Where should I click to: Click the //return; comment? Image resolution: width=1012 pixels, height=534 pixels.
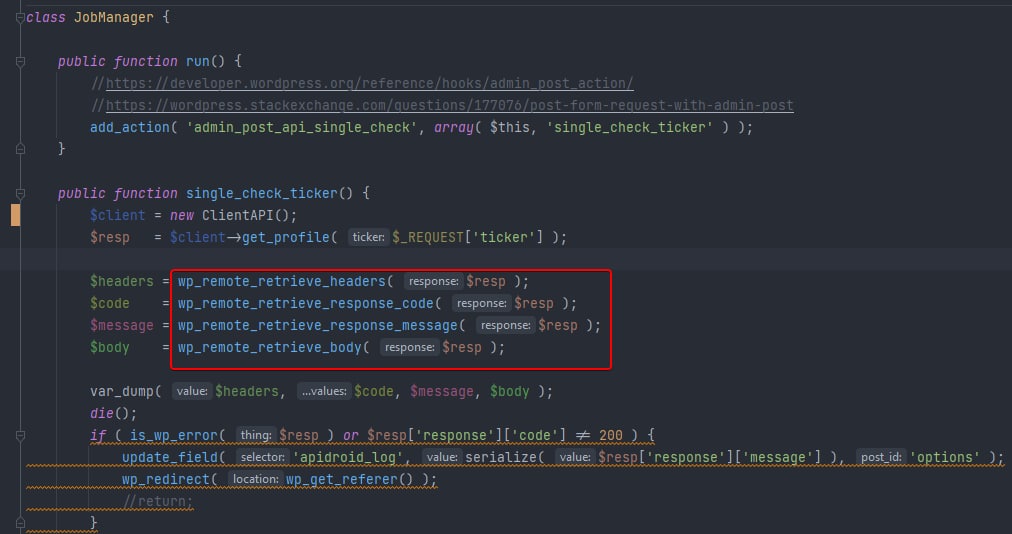point(157,500)
